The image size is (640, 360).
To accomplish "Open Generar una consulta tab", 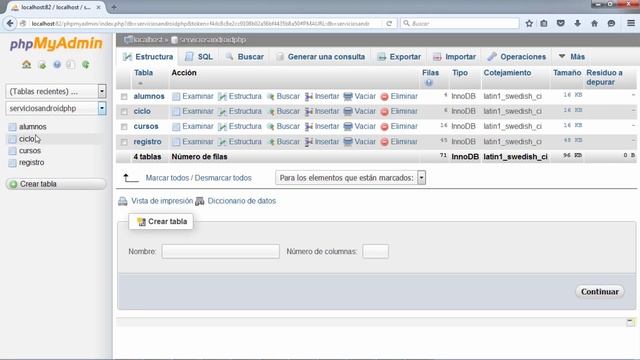I will click(x=320, y=57).
